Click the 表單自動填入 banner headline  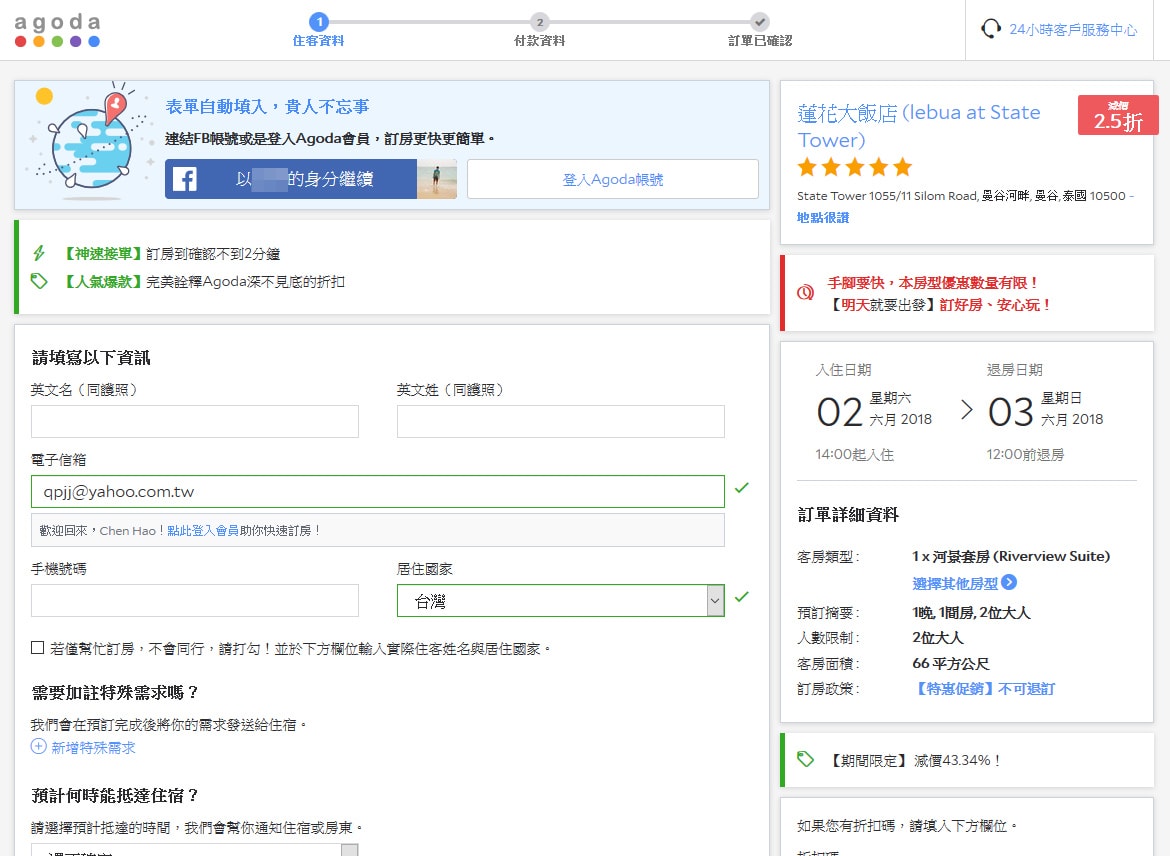click(267, 107)
